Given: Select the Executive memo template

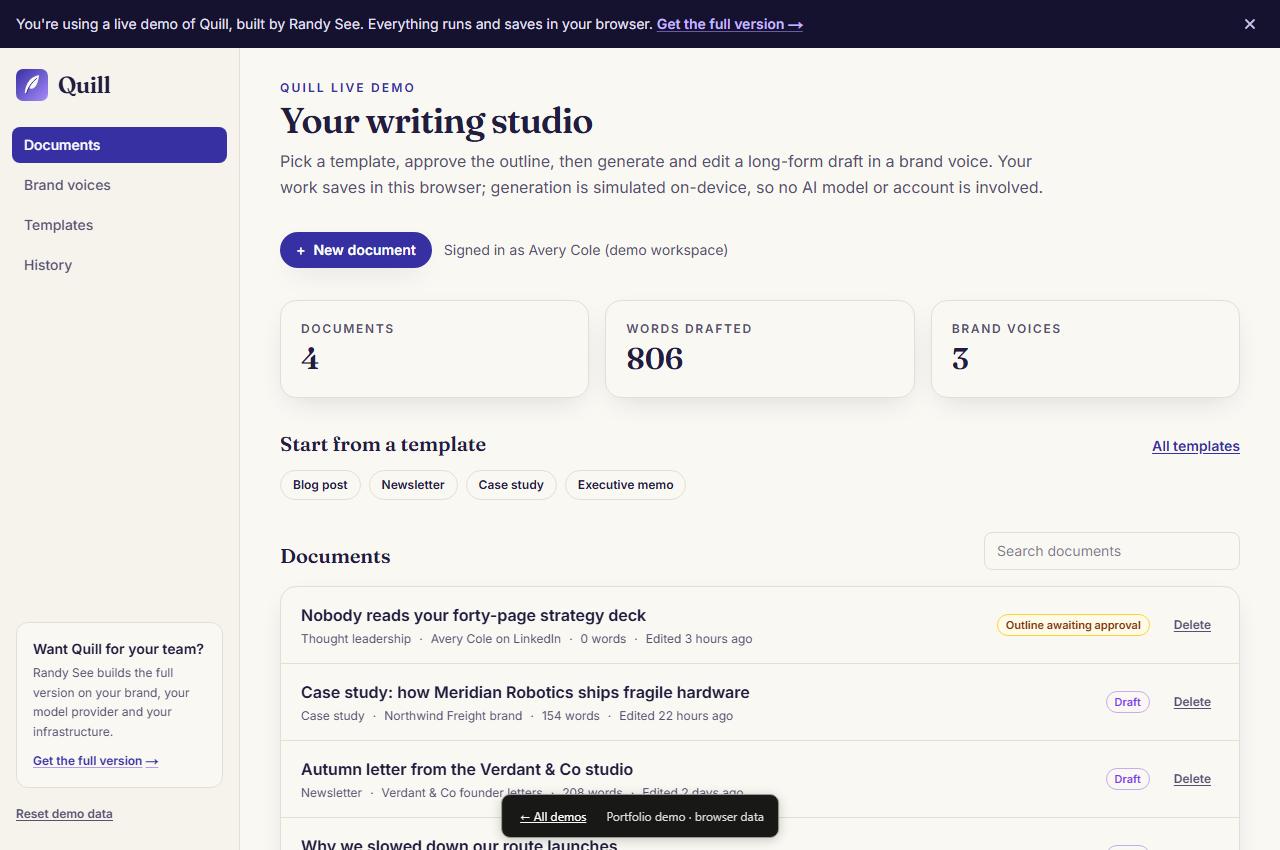Looking at the screenshot, I should (625, 485).
